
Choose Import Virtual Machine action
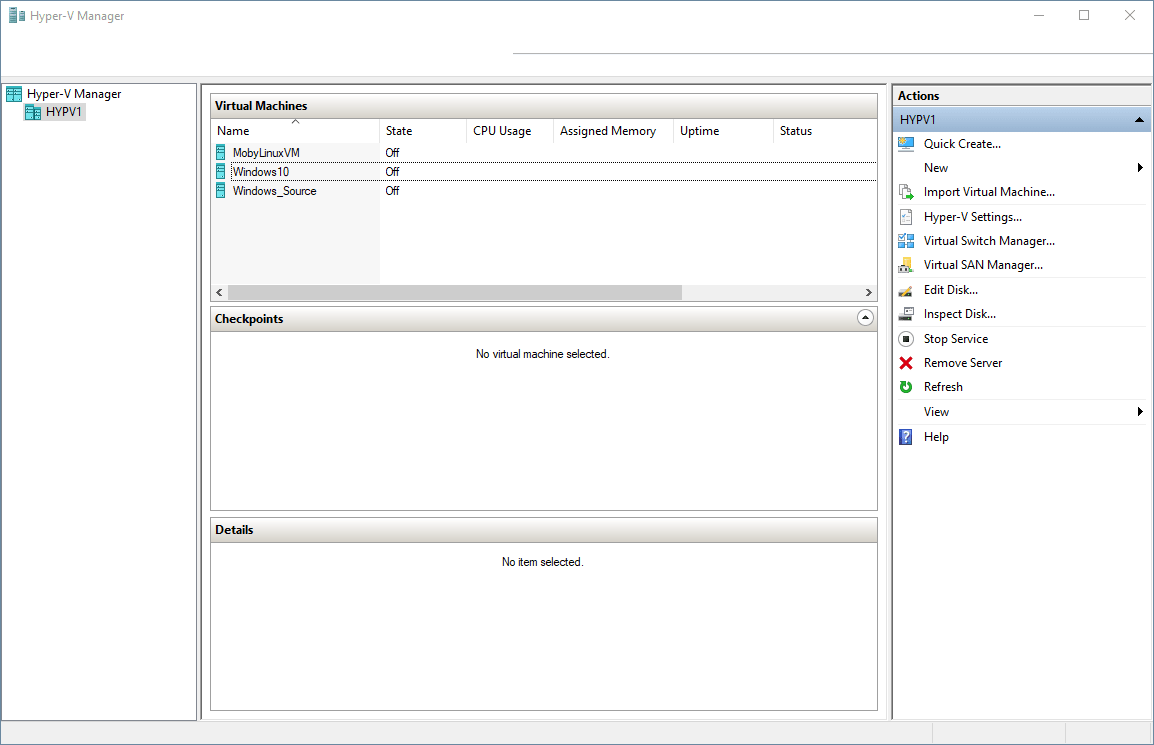(x=989, y=192)
